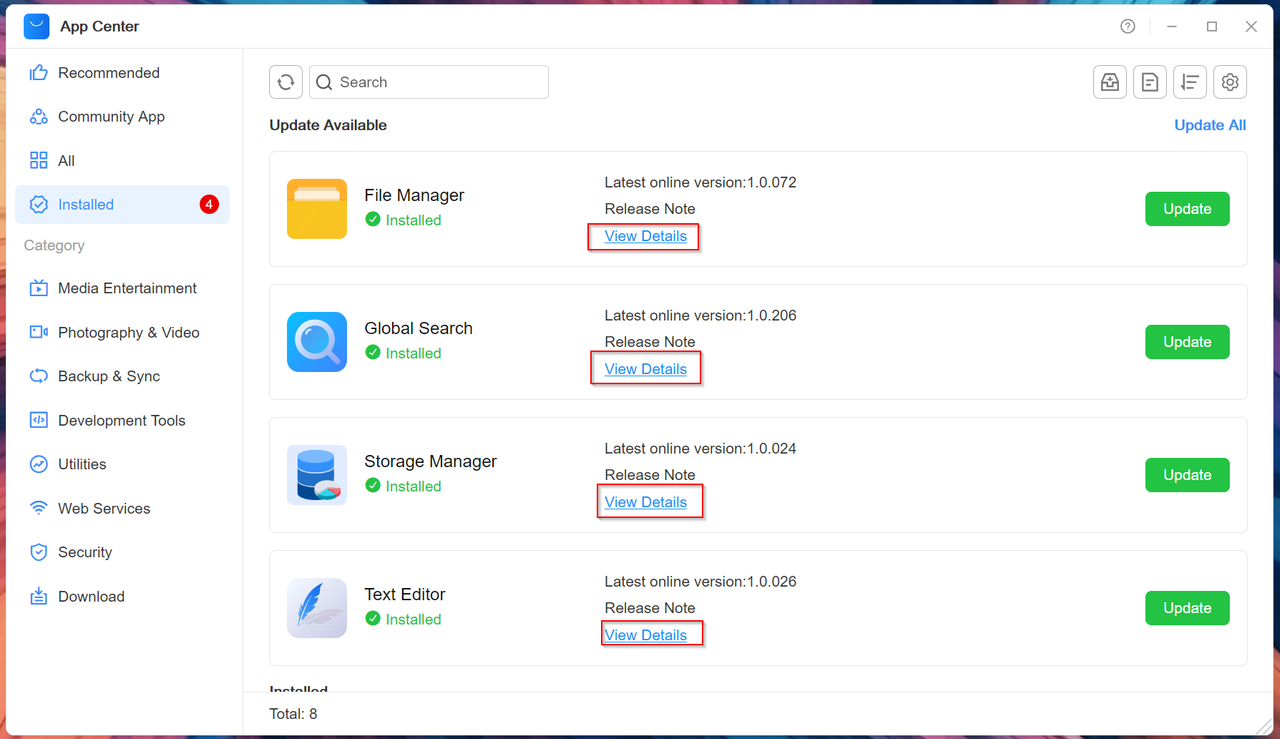Click the refresh icon beside Search
The height and width of the screenshot is (739, 1280).
286,82
